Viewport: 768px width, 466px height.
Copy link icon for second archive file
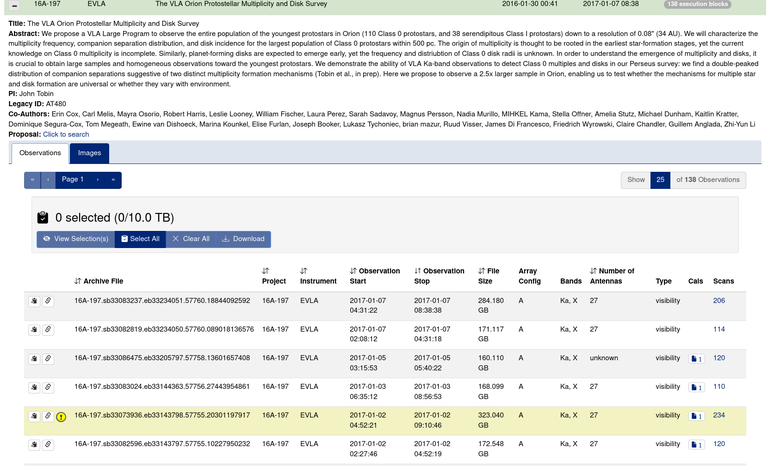coord(47,329)
